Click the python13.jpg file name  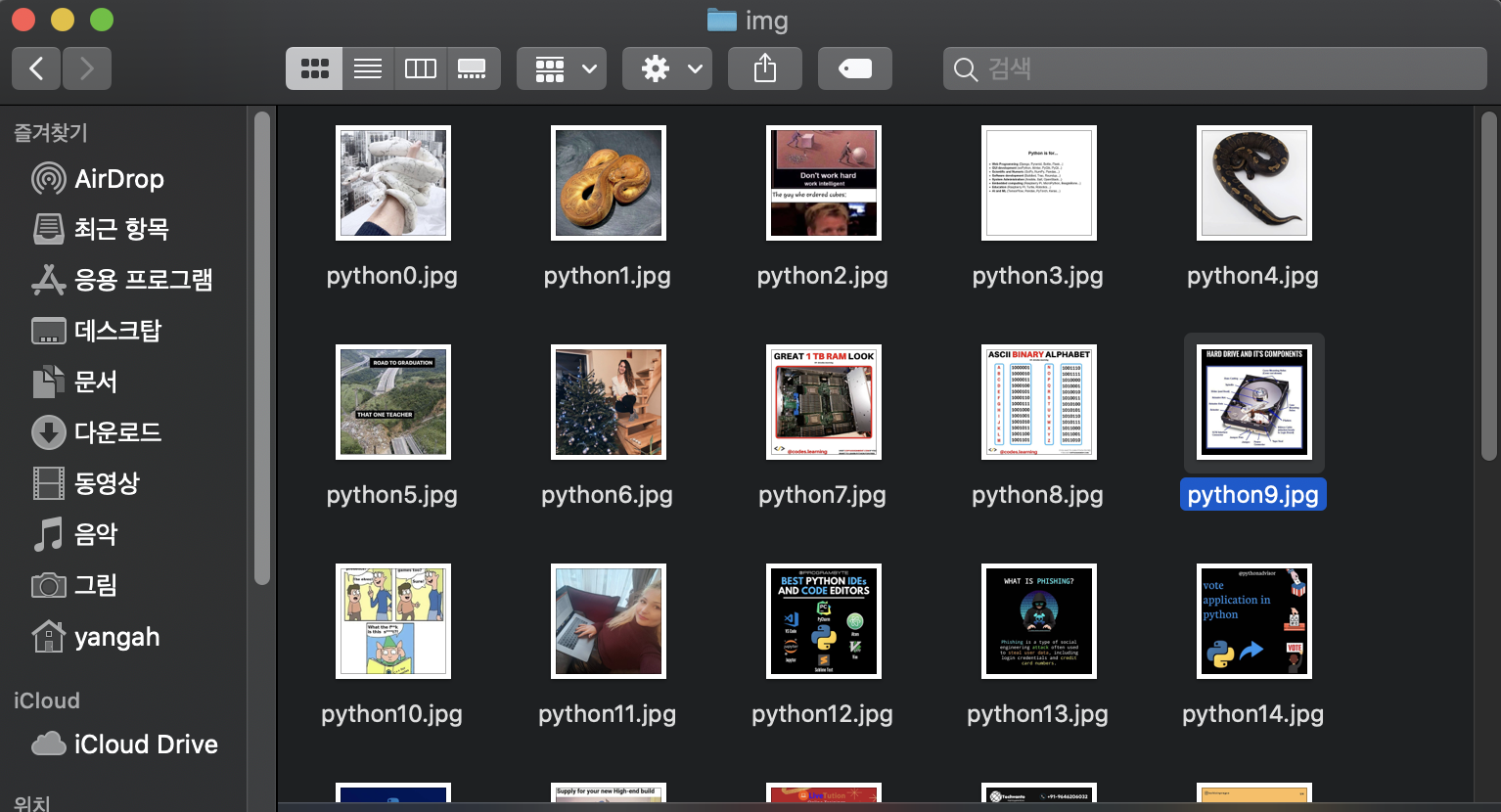point(1038,714)
